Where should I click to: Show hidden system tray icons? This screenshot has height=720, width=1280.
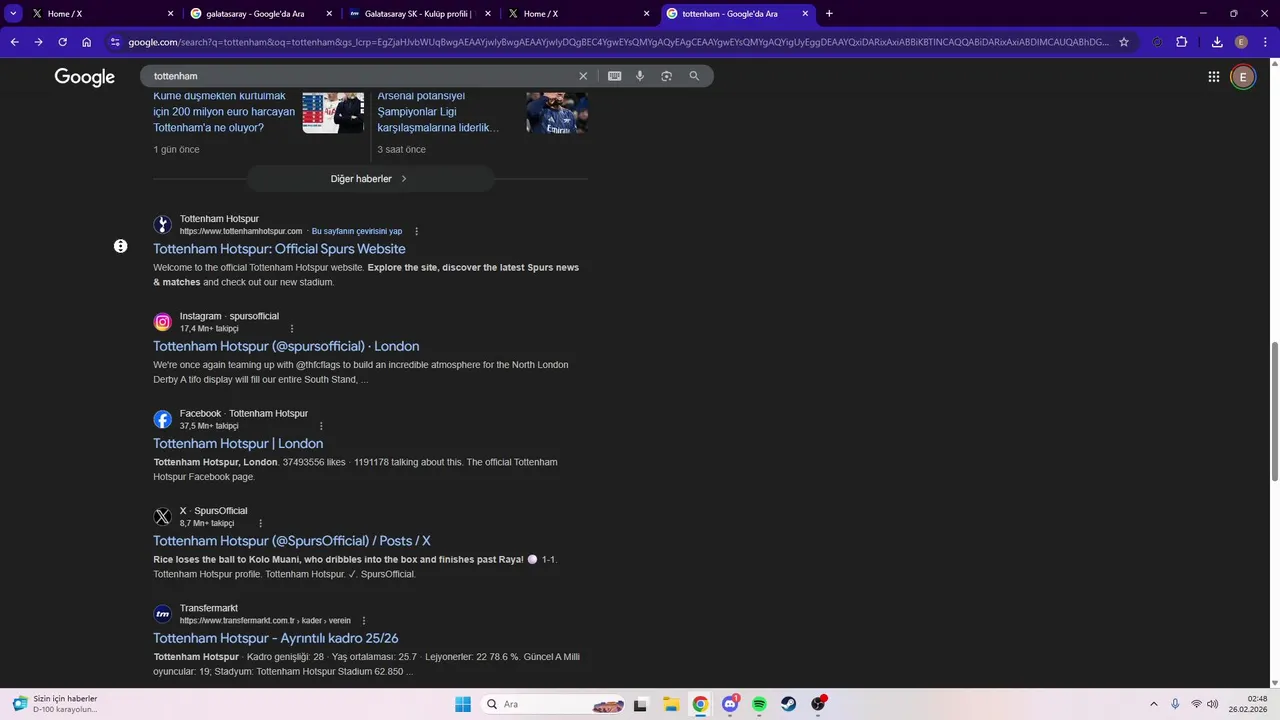(1154, 704)
